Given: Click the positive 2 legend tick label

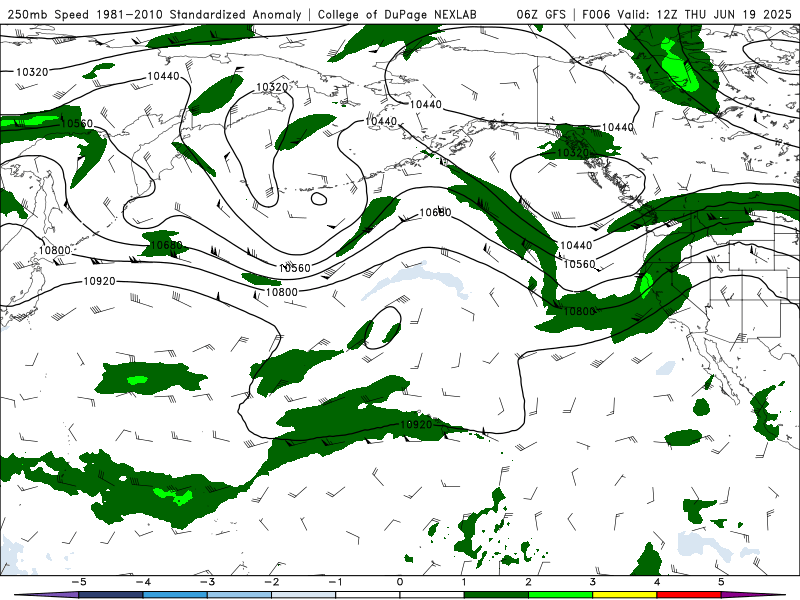Looking at the screenshot, I should (x=528, y=582).
